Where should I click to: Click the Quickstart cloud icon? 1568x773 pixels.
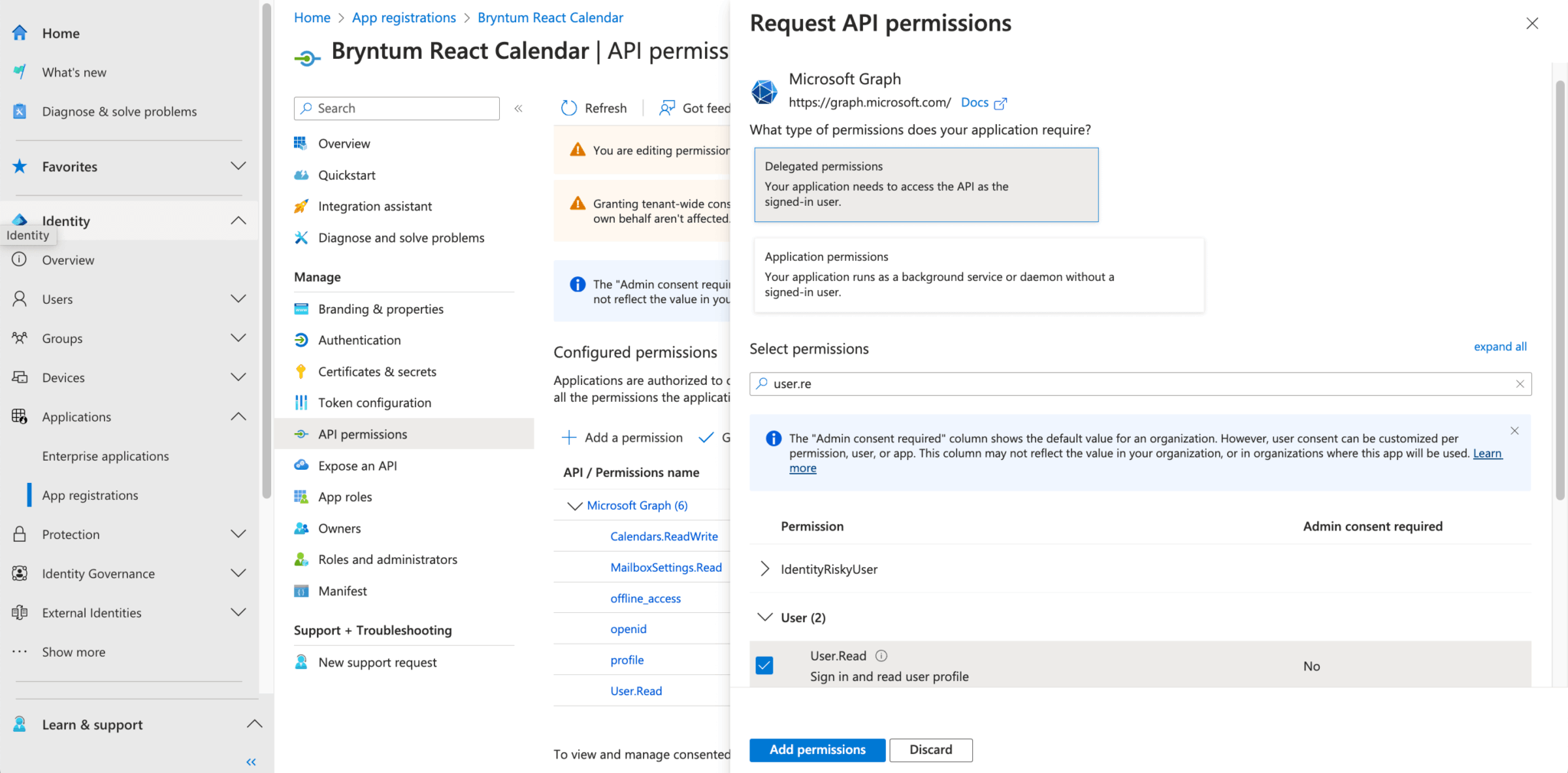point(302,175)
